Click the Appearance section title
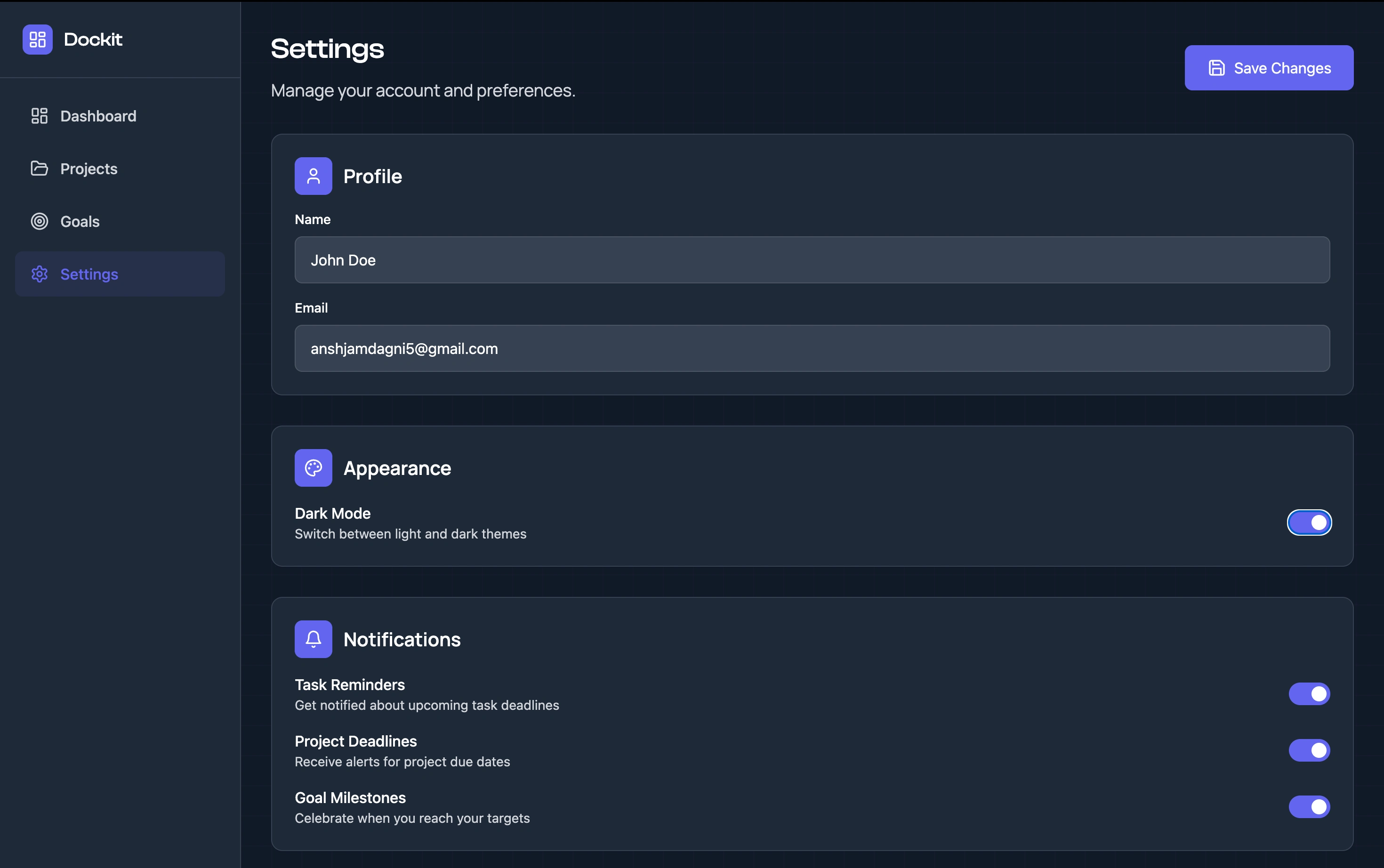The image size is (1384, 868). coord(397,468)
